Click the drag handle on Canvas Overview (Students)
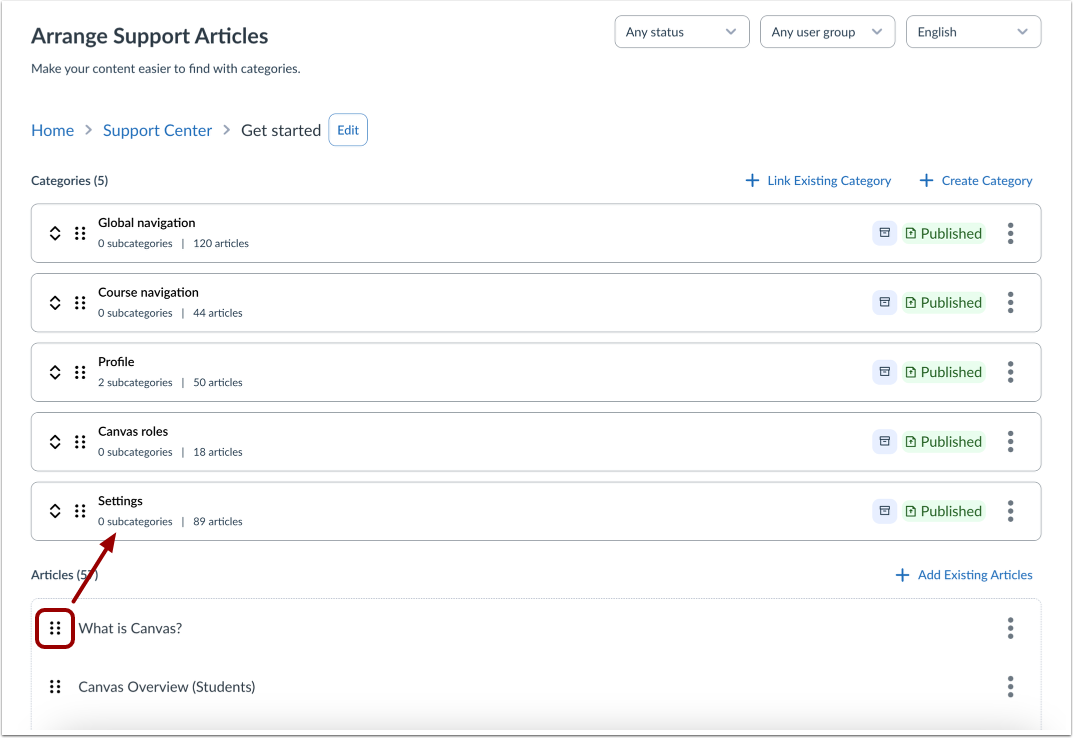Viewport: 1073px width, 738px height. [55, 686]
